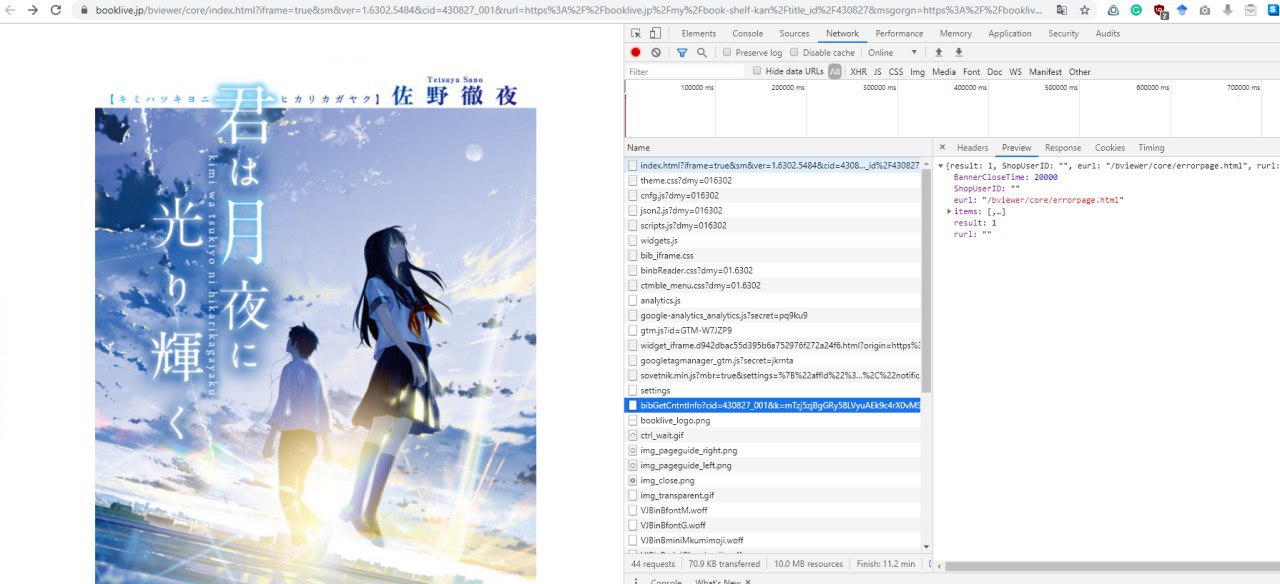Filter requests by WS type

(1015, 72)
